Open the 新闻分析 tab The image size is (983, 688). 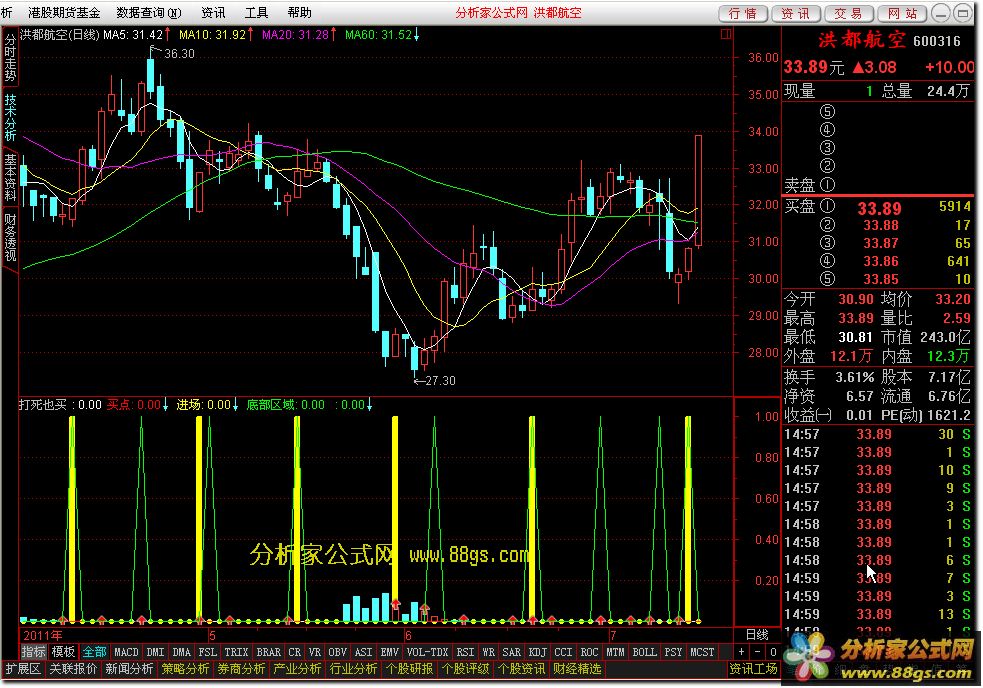pos(129,669)
